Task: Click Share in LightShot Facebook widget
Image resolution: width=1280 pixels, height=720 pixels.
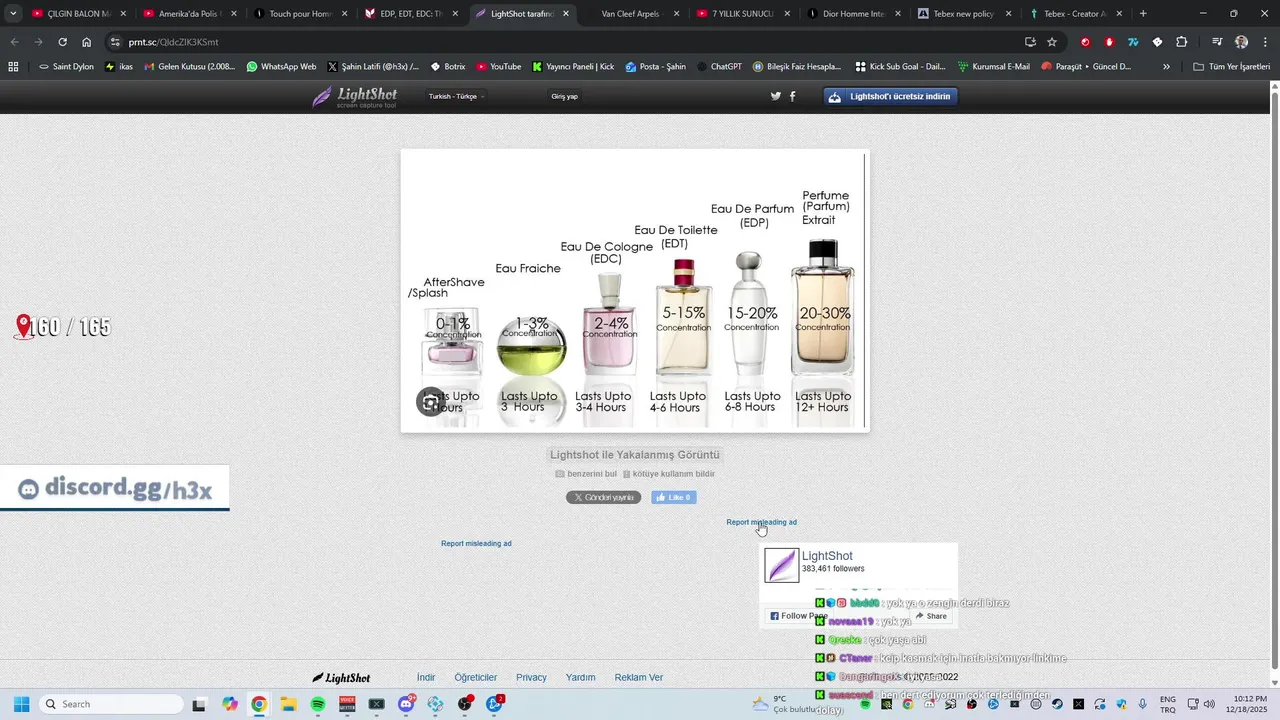Action: [x=930, y=616]
